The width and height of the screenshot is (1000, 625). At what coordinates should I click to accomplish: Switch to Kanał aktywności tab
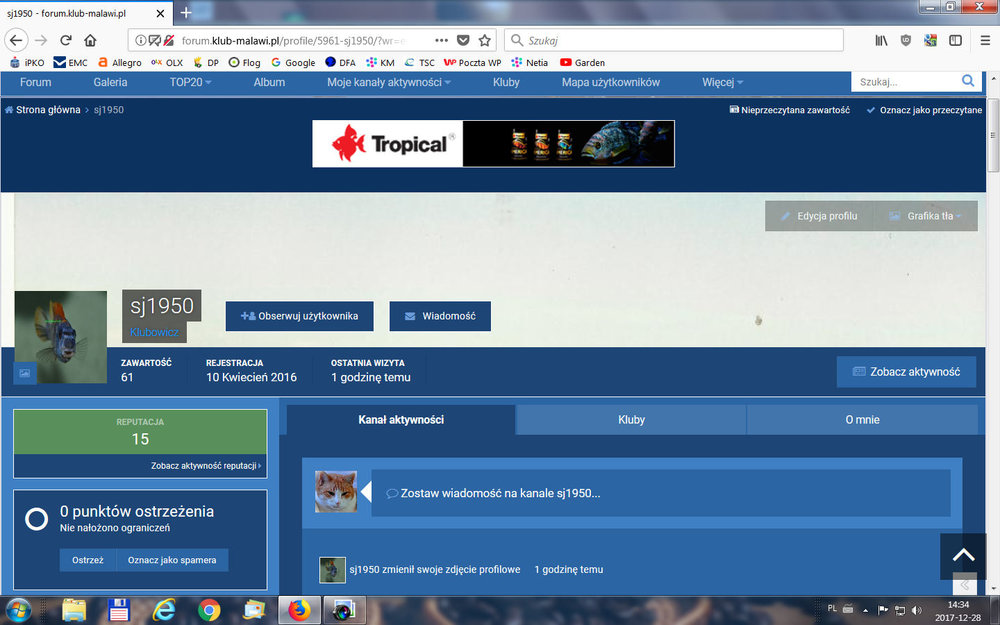coord(401,420)
